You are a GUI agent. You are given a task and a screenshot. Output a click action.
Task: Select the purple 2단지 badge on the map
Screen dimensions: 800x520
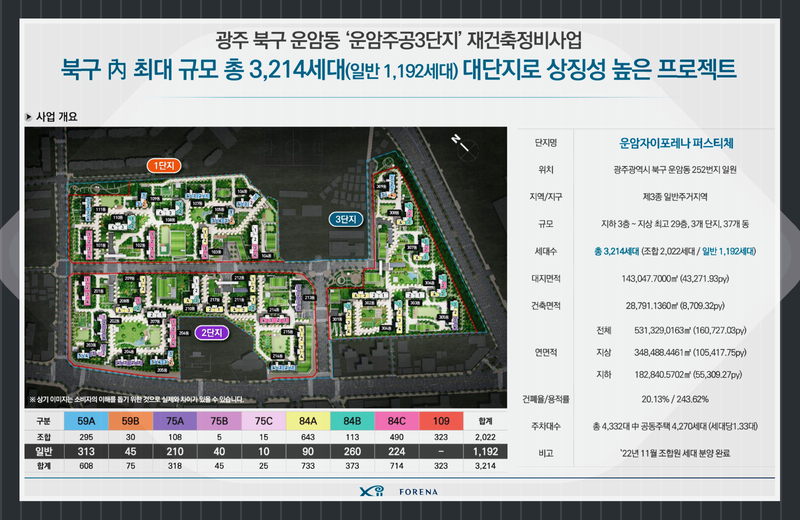coord(212,333)
